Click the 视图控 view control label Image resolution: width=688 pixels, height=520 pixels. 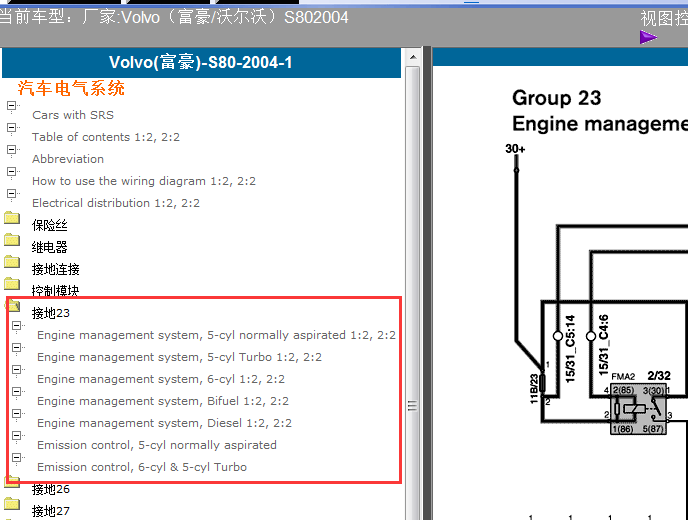coord(664,18)
